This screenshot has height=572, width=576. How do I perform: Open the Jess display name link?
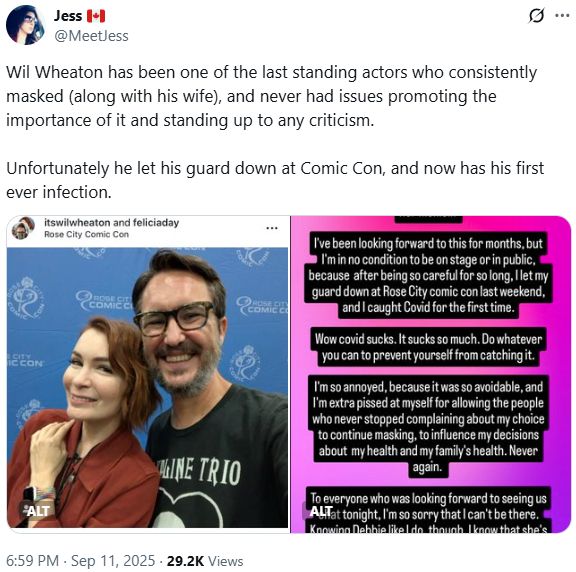[x=68, y=16]
